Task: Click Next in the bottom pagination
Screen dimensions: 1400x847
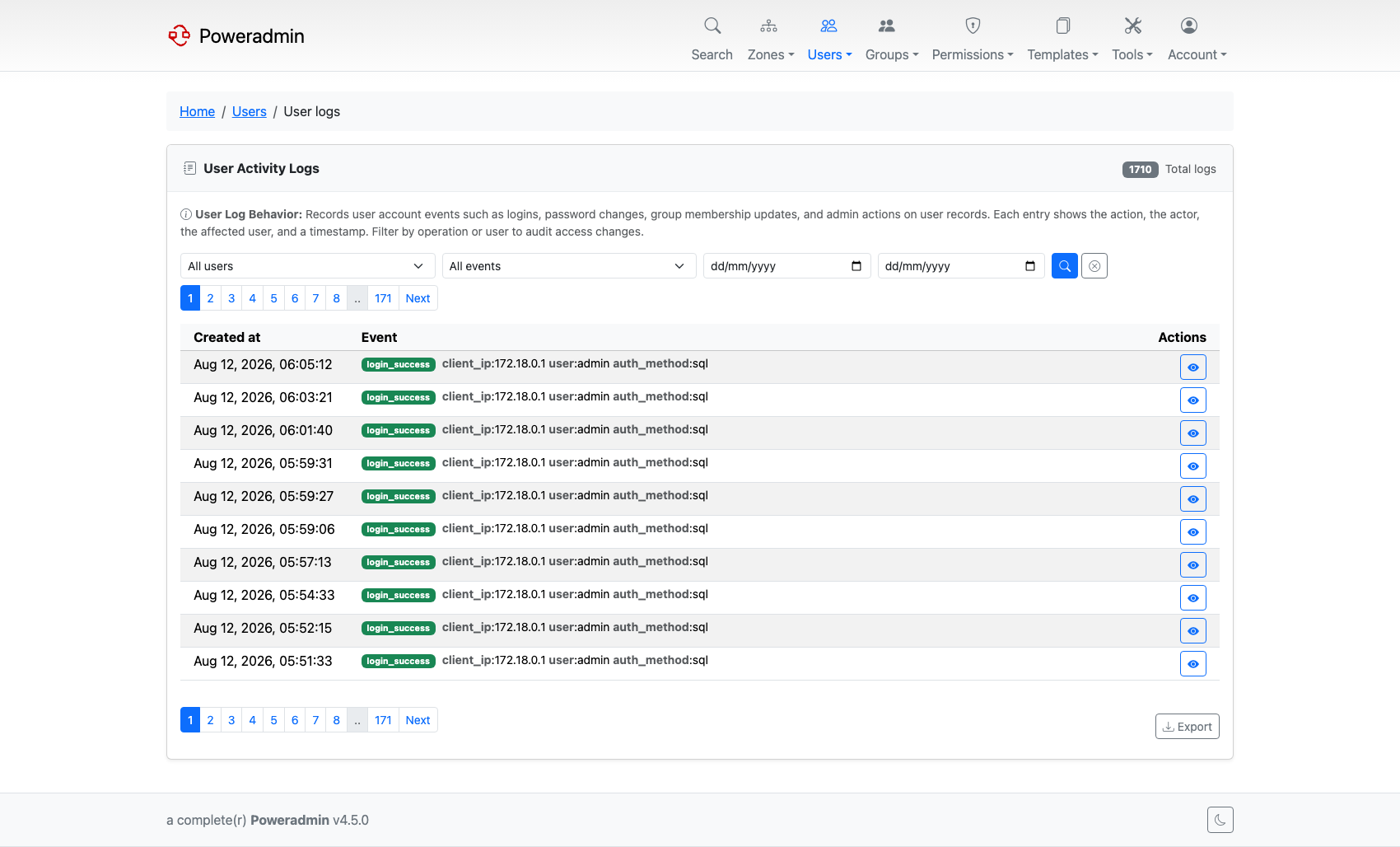Action: point(418,720)
